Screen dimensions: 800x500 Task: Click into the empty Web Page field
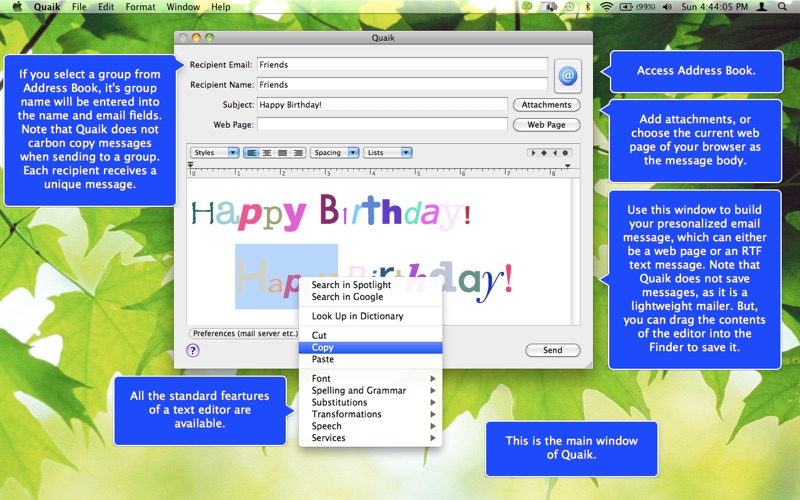pos(382,124)
